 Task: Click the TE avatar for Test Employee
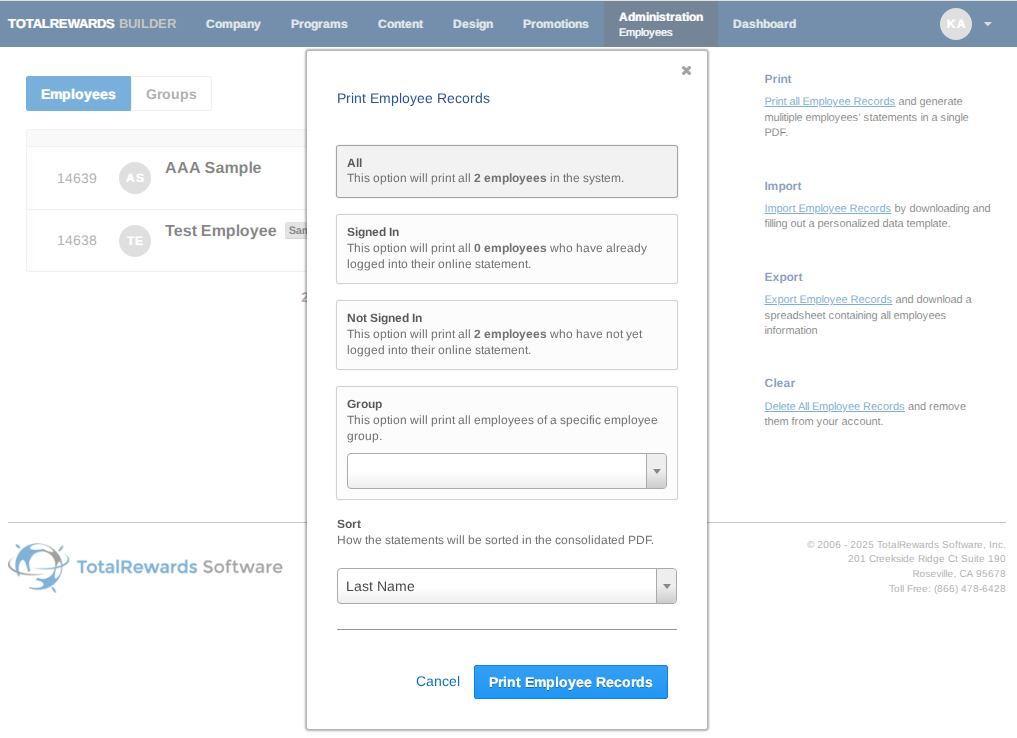[x=135, y=241]
